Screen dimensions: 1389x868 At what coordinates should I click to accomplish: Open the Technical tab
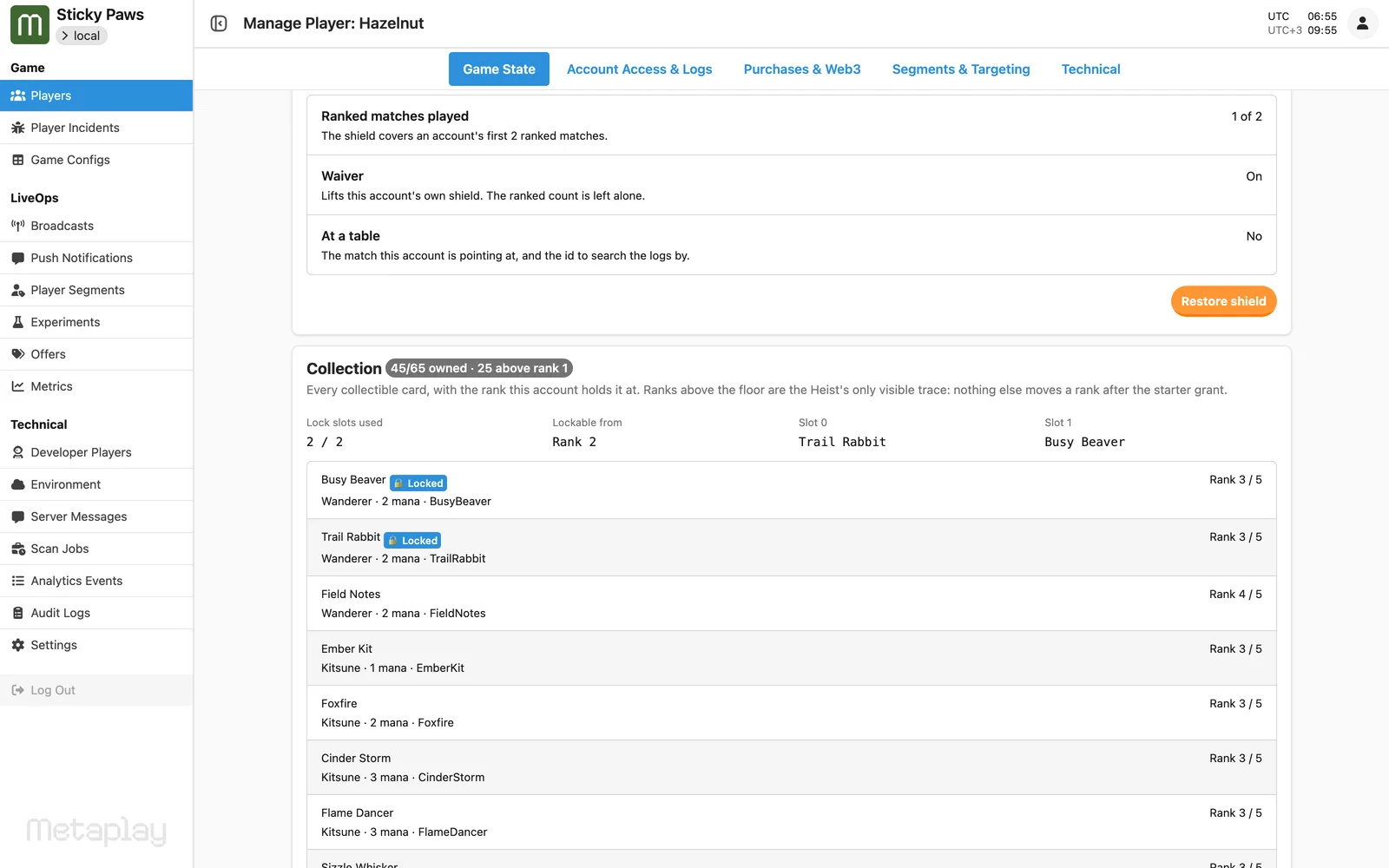coord(1090,69)
